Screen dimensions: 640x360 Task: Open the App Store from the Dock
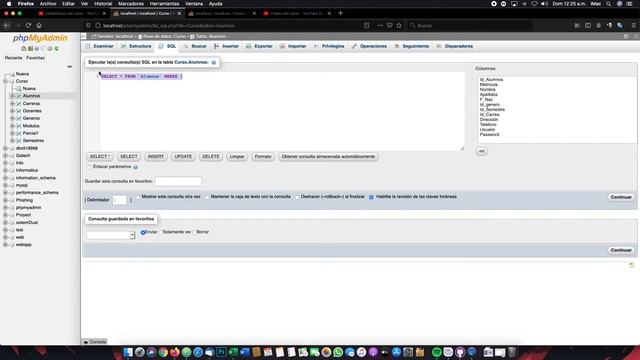pos(396,352)
